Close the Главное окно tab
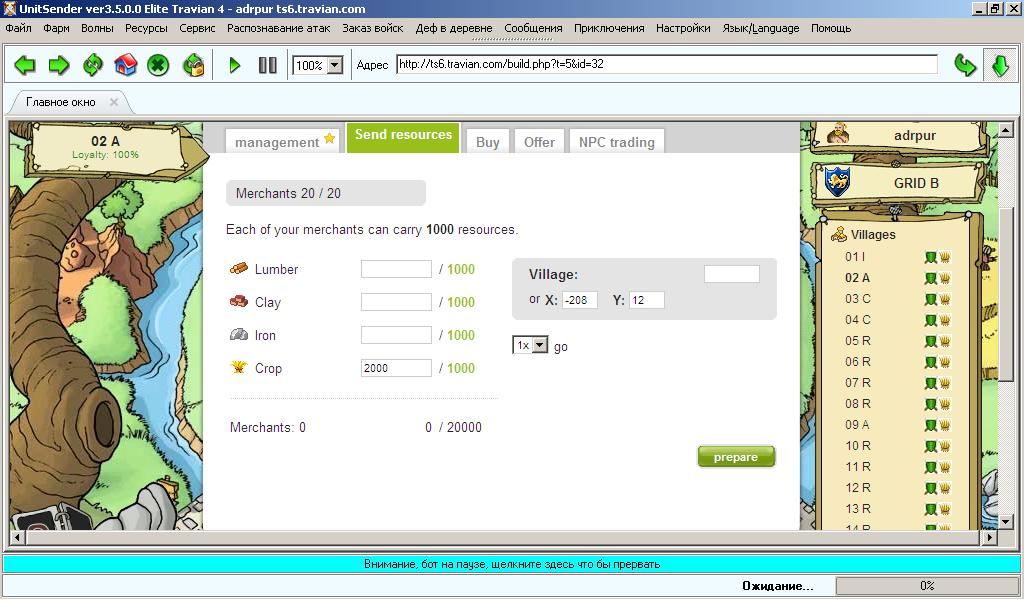This screenshot has width=1024, height=600. [114, 102]
